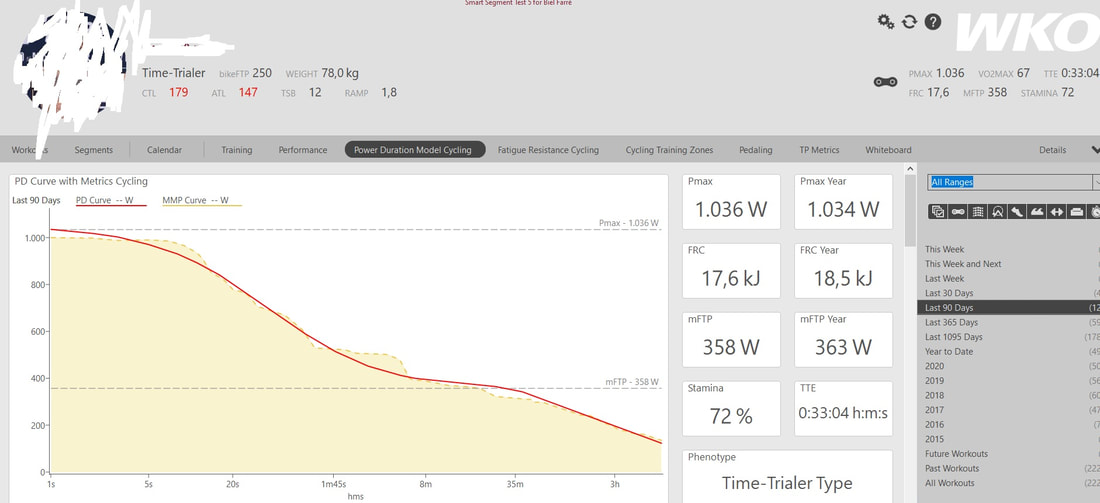1100x503 pixels.
Task: Open the help question mark icon
Action: coord(932,22)
